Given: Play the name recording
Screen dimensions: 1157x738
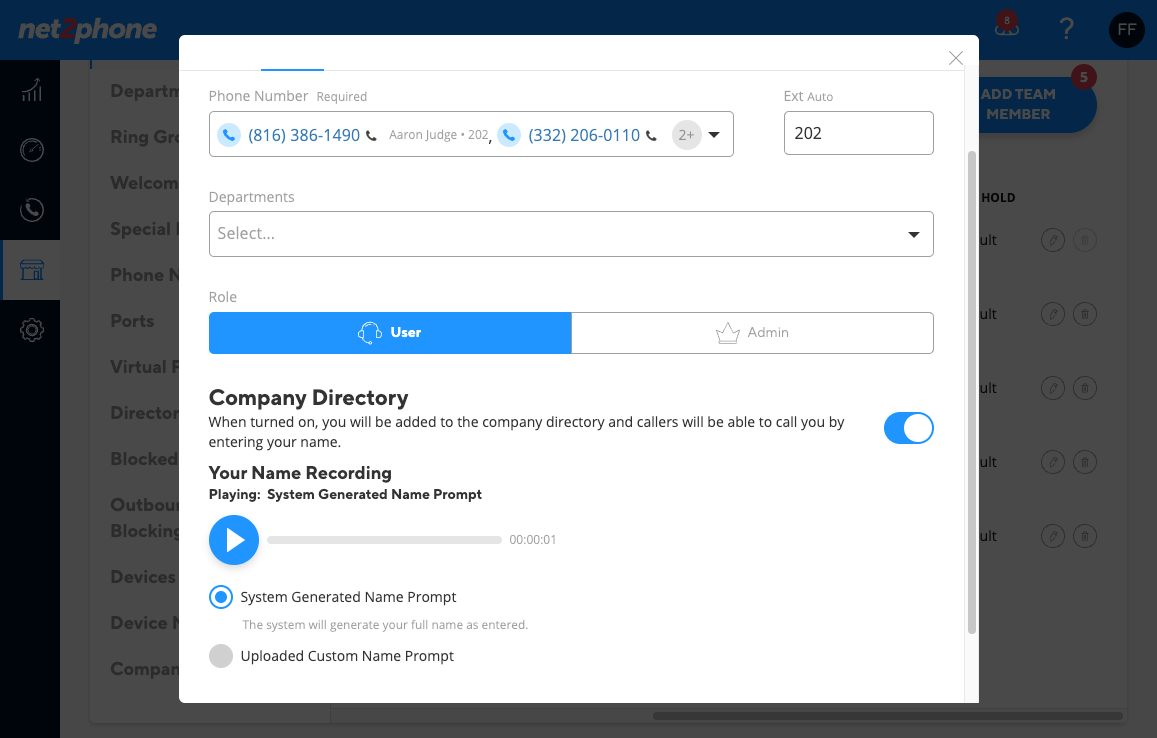Looking at the screenshot, I should pos(234,539).
